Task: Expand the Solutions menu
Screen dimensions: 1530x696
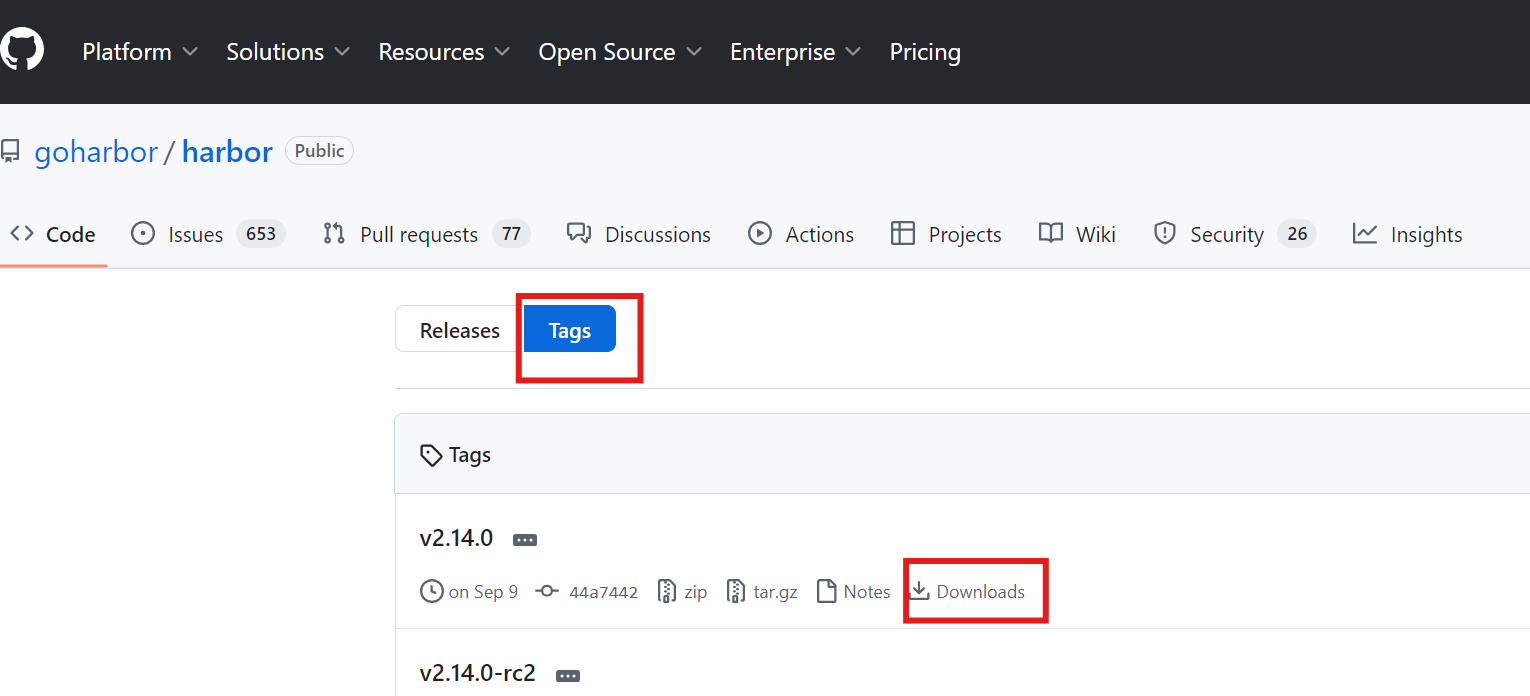Action: point(288,52)
